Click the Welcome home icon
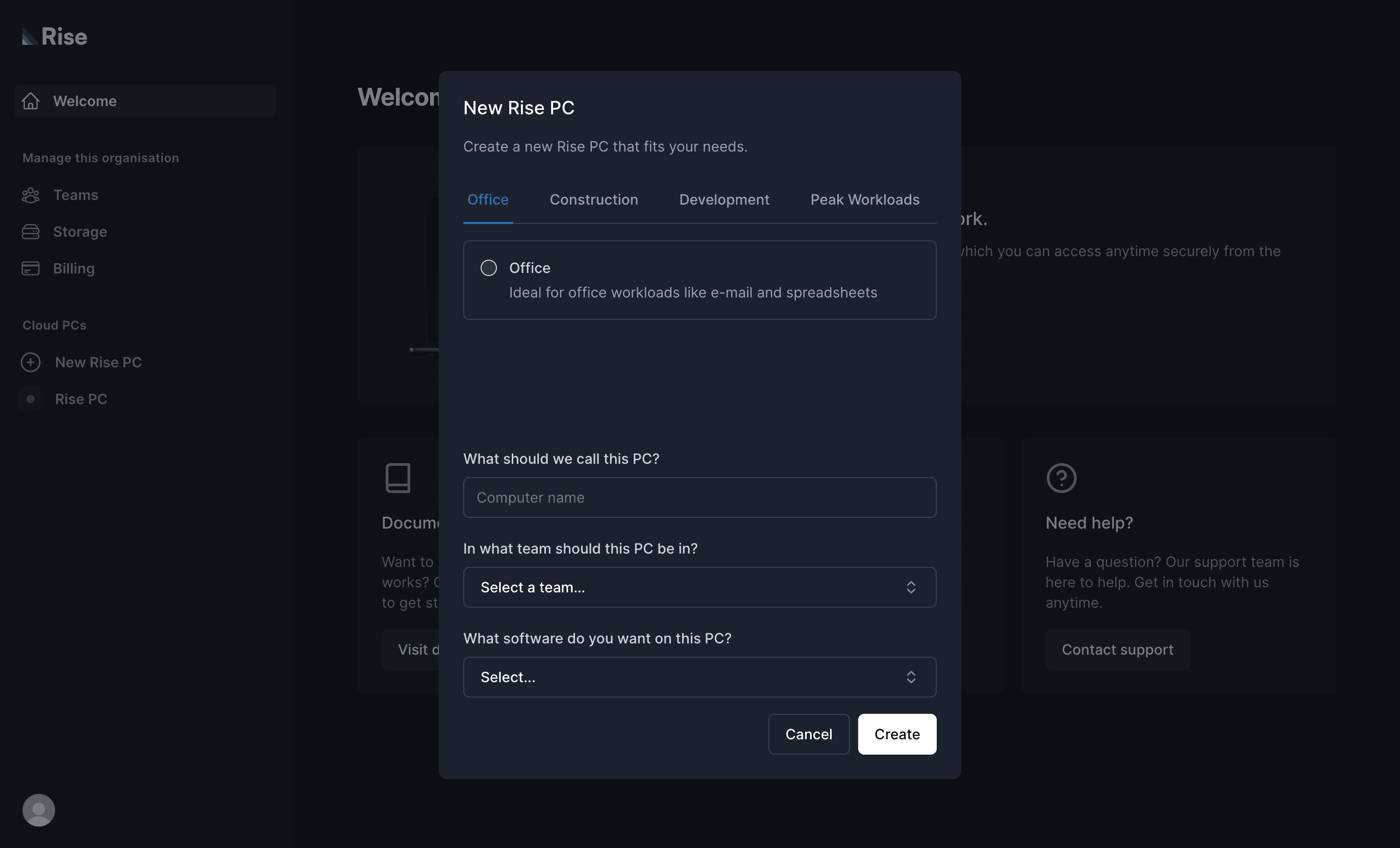This screenshot has height=848, width=1400. click(x=31, y=101)
